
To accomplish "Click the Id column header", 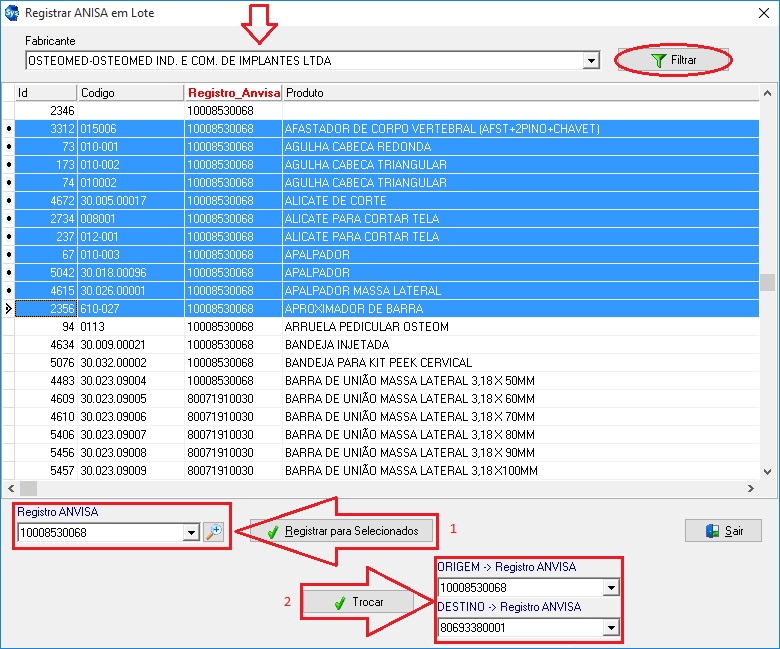I will point(45,93).
